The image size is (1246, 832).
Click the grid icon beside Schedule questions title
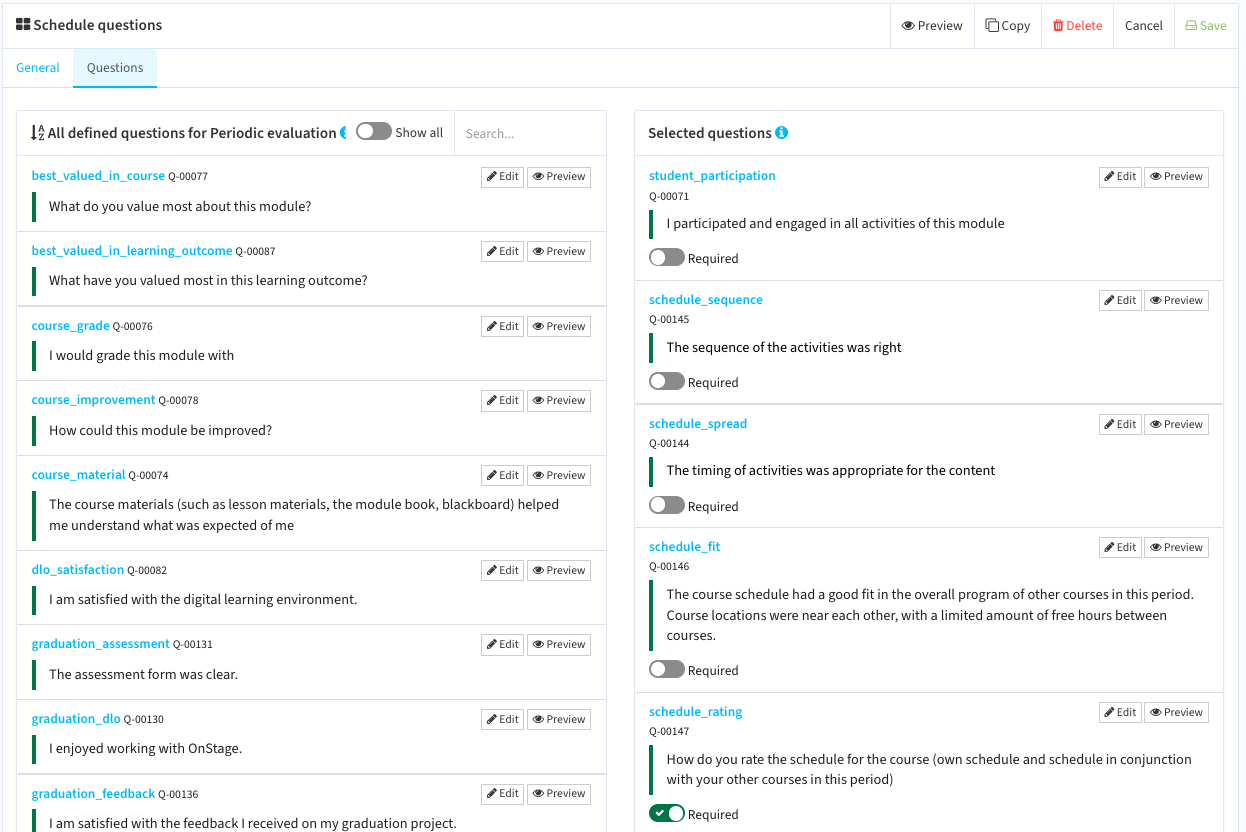tap(23, 25)
